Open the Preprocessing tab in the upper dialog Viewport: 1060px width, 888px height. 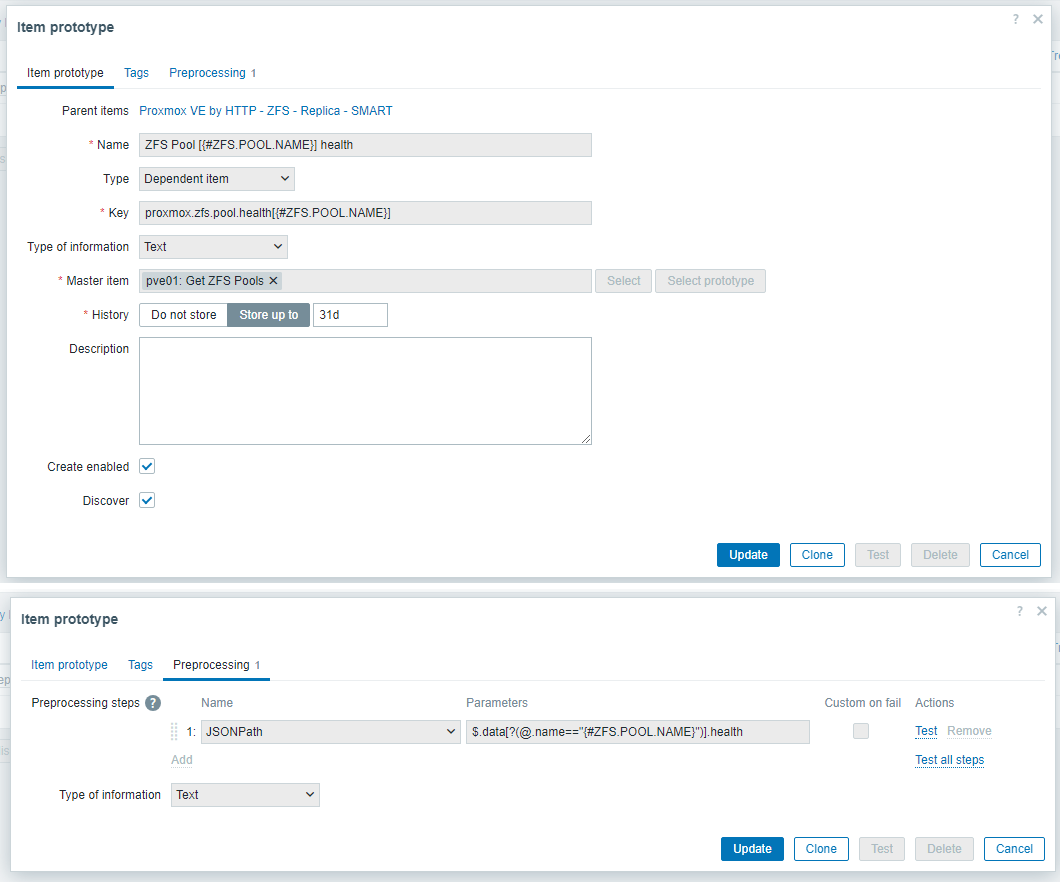pyautogui.click(x=206, y=73)
